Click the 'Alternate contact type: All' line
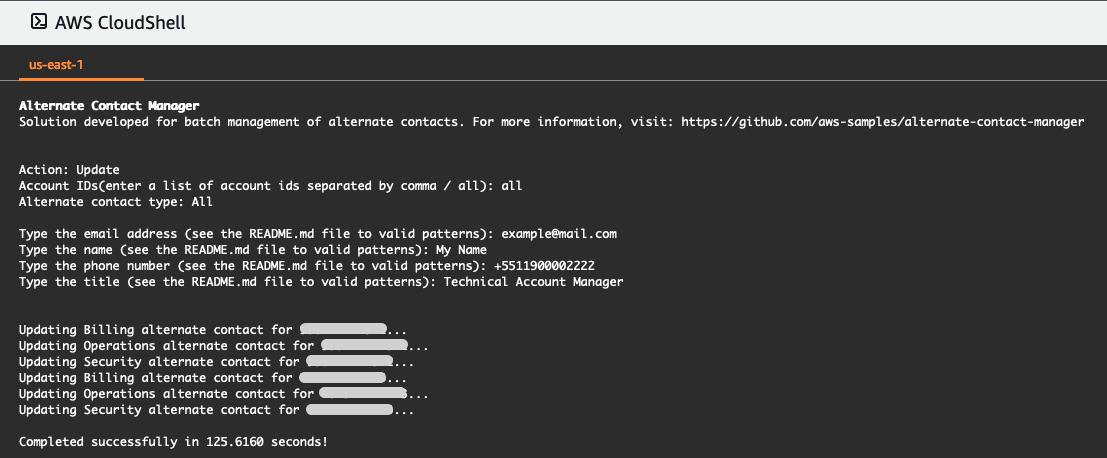This screenshot has height=458, width=1107. (116, 202)
